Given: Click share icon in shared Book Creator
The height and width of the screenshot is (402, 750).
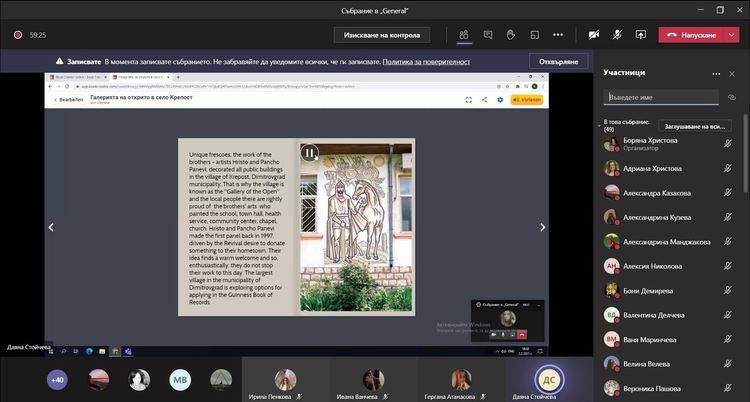Looking at the screenshot, I should [485, 100].
